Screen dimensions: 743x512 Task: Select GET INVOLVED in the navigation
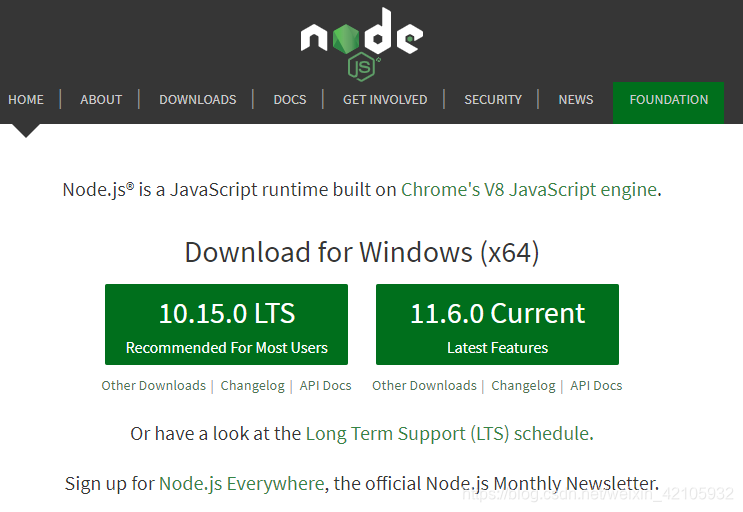(x=385, y=99)
